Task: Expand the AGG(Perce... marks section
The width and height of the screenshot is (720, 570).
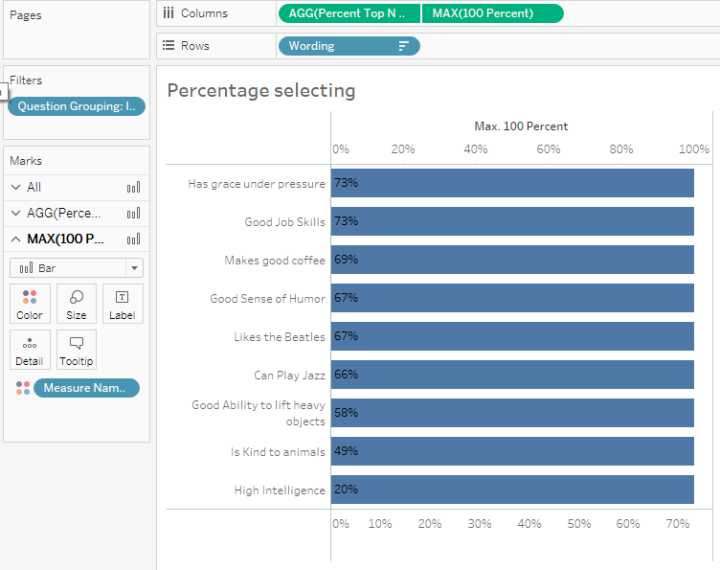Action: click(16, 213)
